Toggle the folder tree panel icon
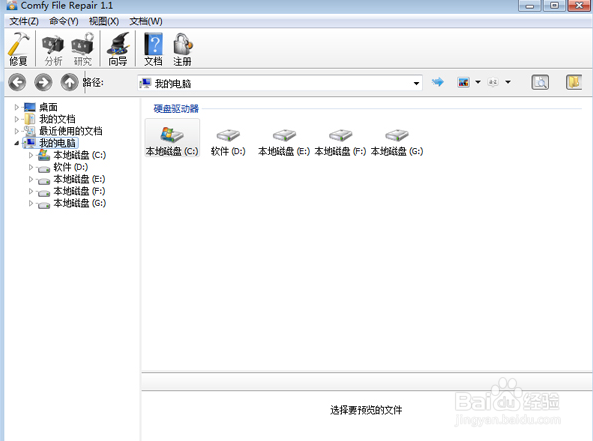This screenshot has height=441, width=593. pyautogui.click(x=574, y=82)
